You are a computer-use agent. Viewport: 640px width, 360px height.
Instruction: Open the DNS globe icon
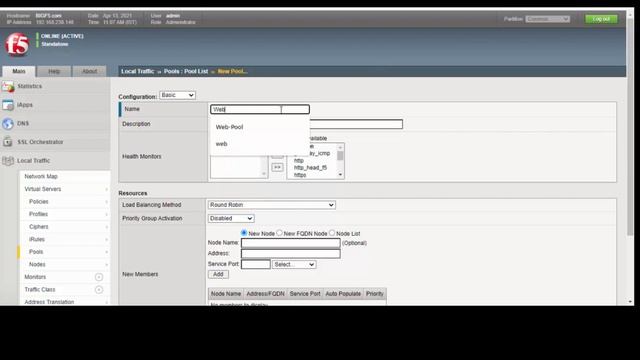(8, 123)
